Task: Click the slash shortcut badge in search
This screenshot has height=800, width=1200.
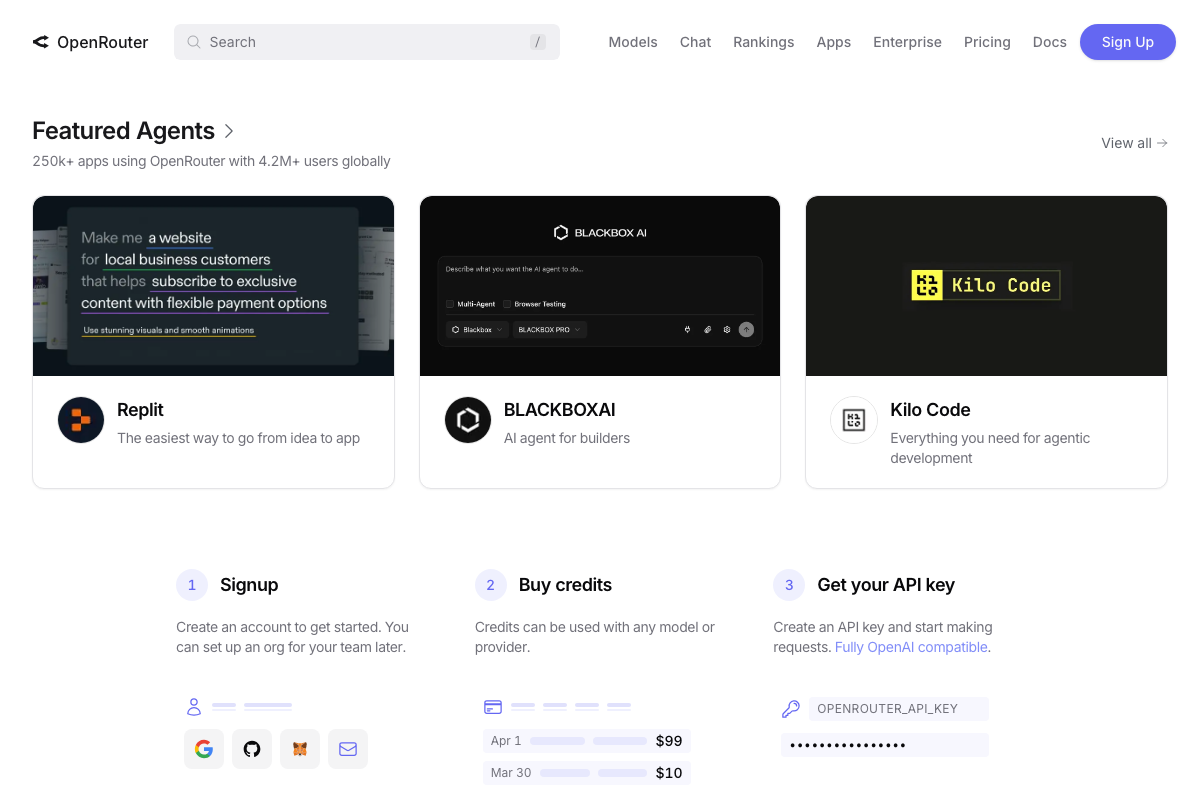Action: click(x=538, y=42)
